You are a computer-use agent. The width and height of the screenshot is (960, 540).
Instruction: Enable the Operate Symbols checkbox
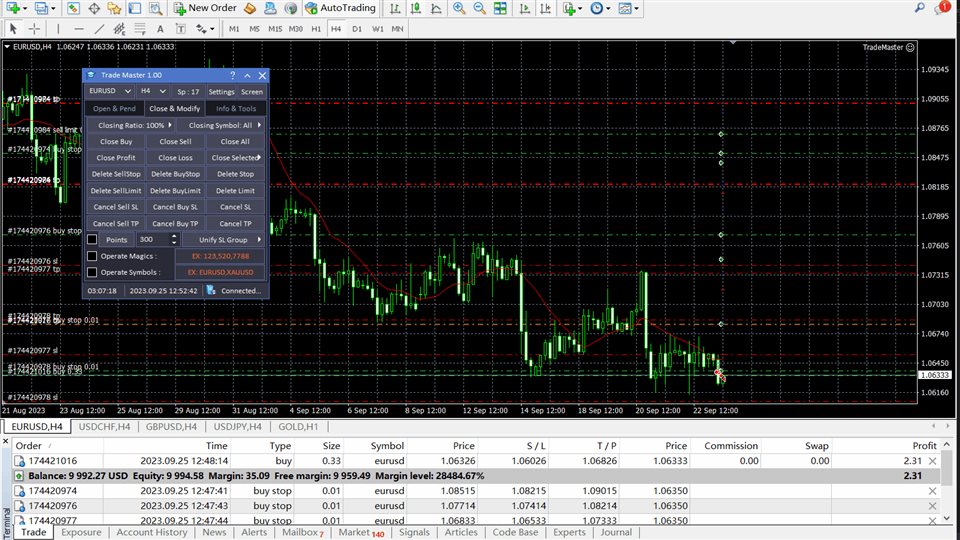(x=92, y=272)
